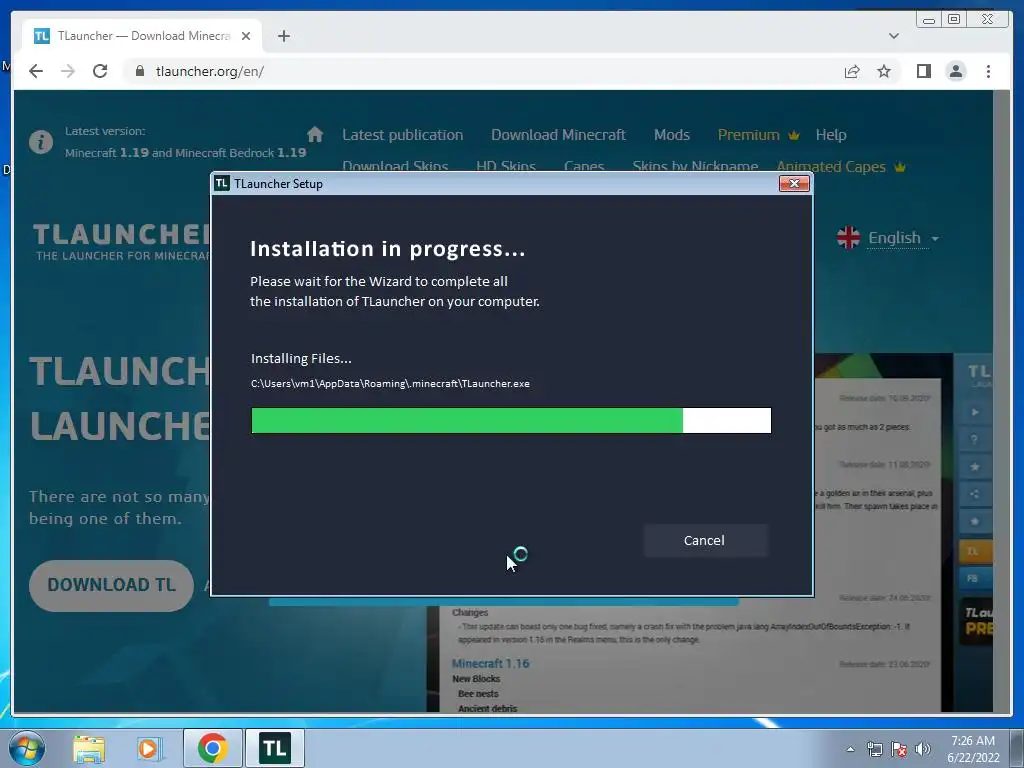Toggle Chrome side panel
This screenshot has height=768, width=1024.
pyautogui.click(x=923, y=71)
